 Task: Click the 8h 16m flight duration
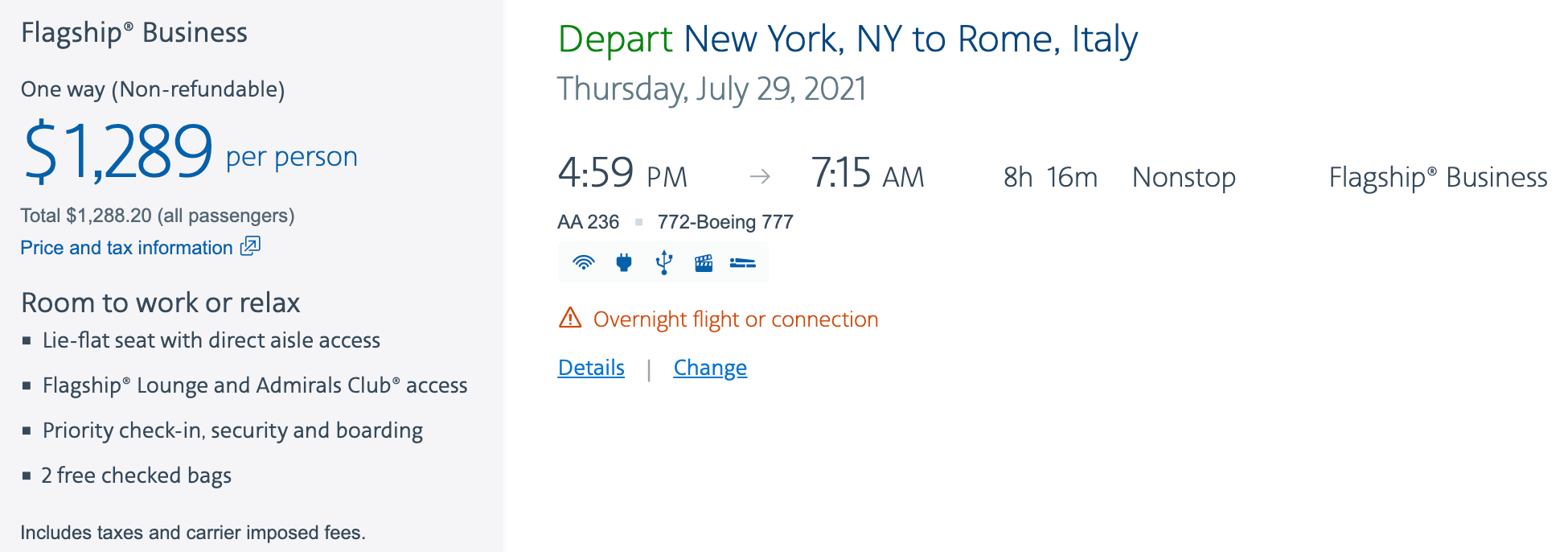(1050, 177)
